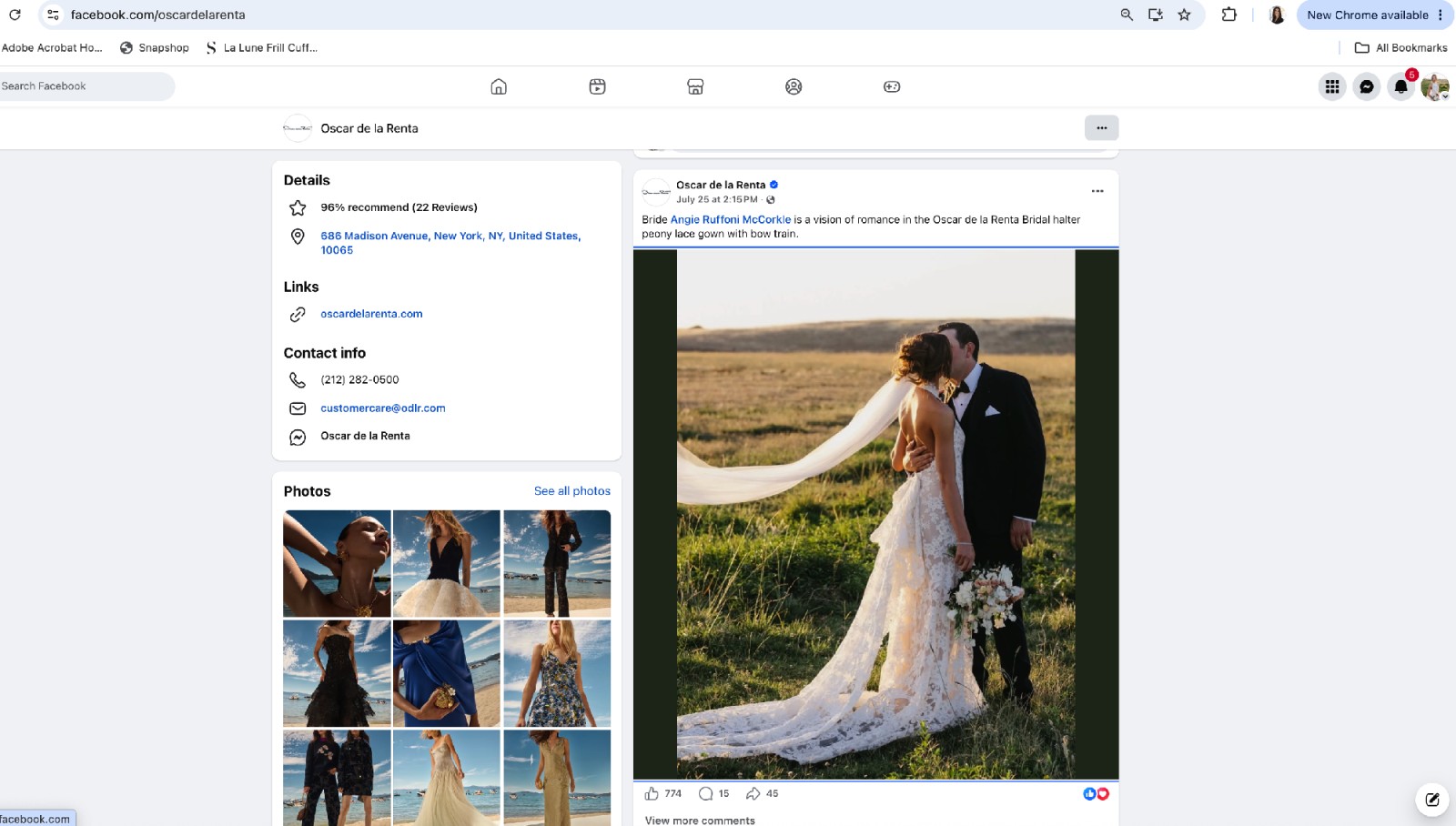Open the Chrome extensions puzzle icon
Viewport: 1456px width, 826px height.
tap(1229, 15)
